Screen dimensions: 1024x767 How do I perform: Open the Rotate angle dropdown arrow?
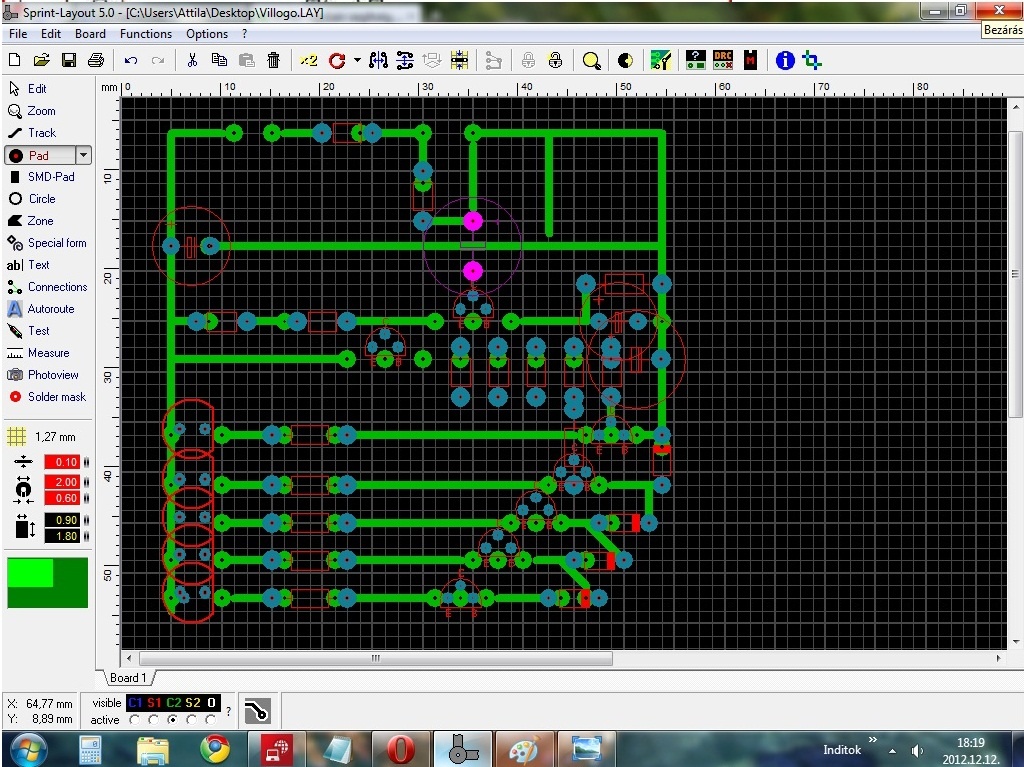point(356,61)
